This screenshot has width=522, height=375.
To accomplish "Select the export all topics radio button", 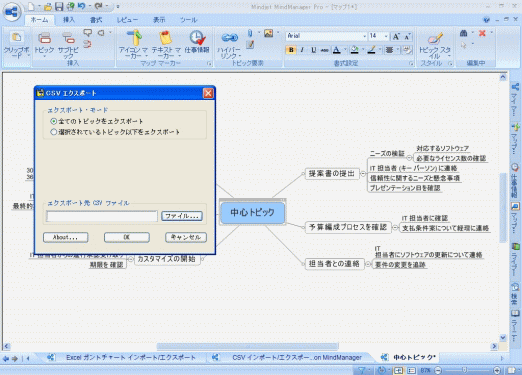I will coord(53,121).
